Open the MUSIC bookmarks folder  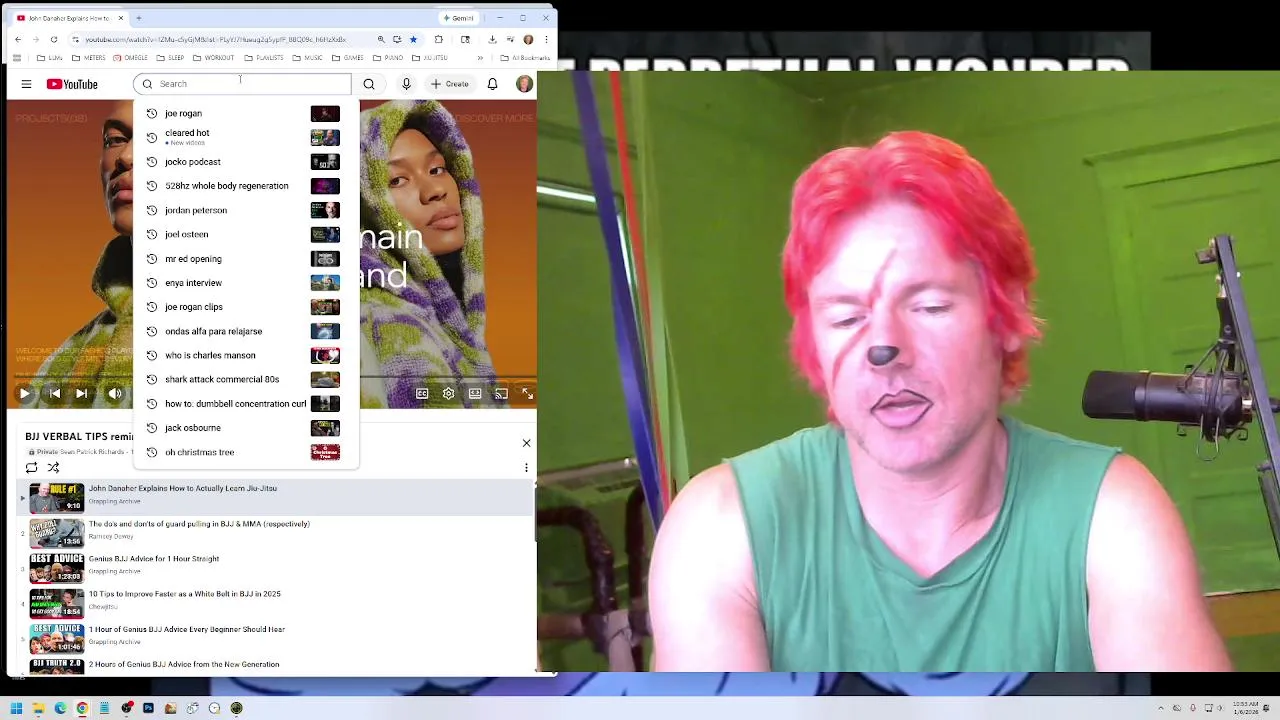(307, 58)
